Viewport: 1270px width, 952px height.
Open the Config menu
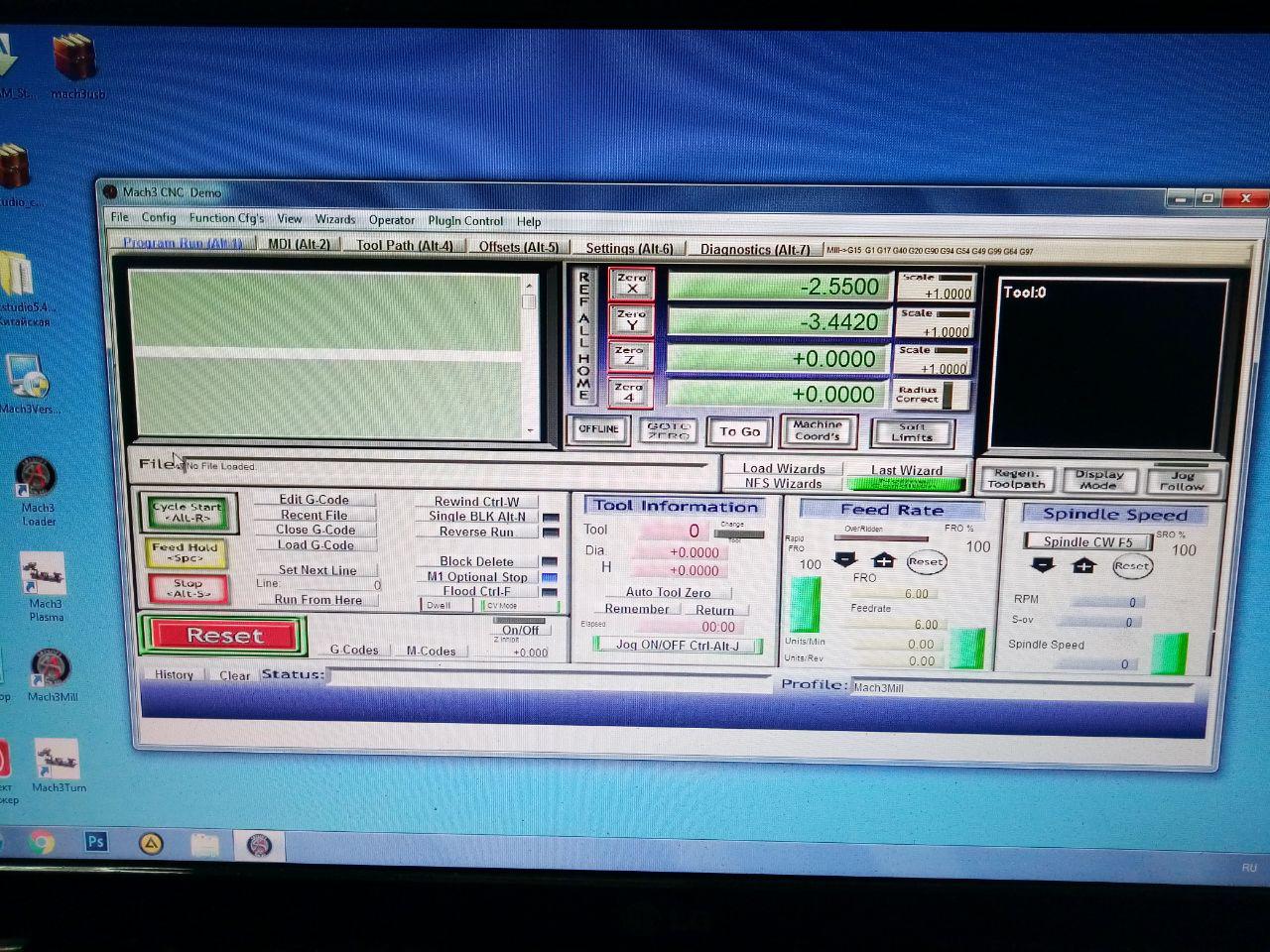coord(159,217)
